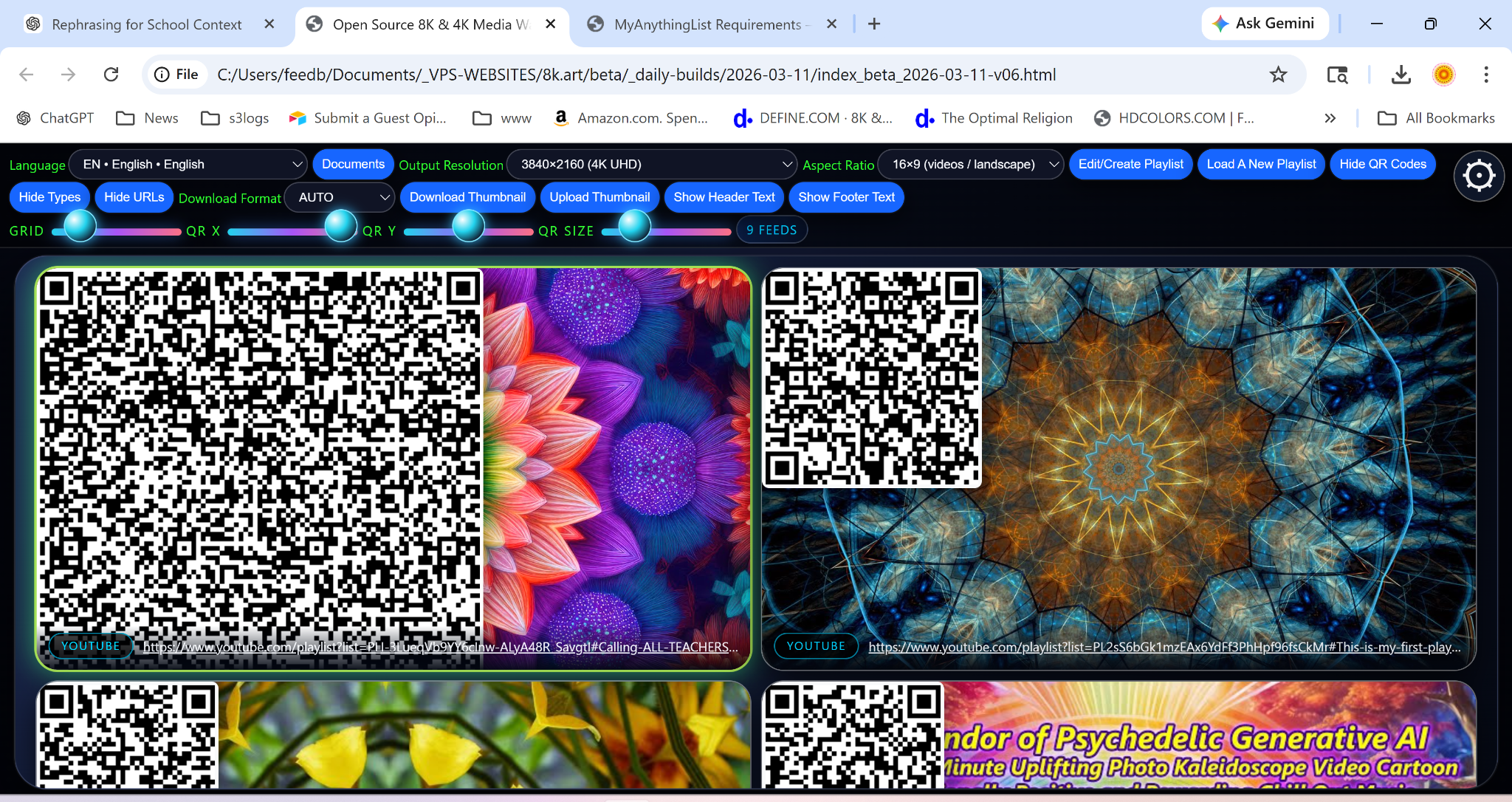Screen dimensions: 1512x802
Task: Show more bookmarks via double-chevron icon
Action: click(1330, 118)
